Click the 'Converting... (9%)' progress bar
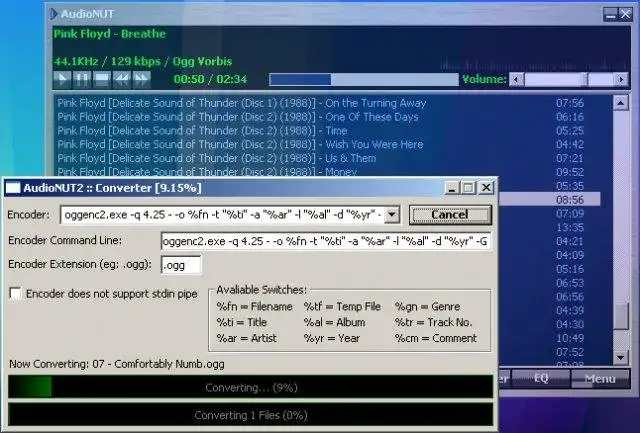 coord(251,387)
